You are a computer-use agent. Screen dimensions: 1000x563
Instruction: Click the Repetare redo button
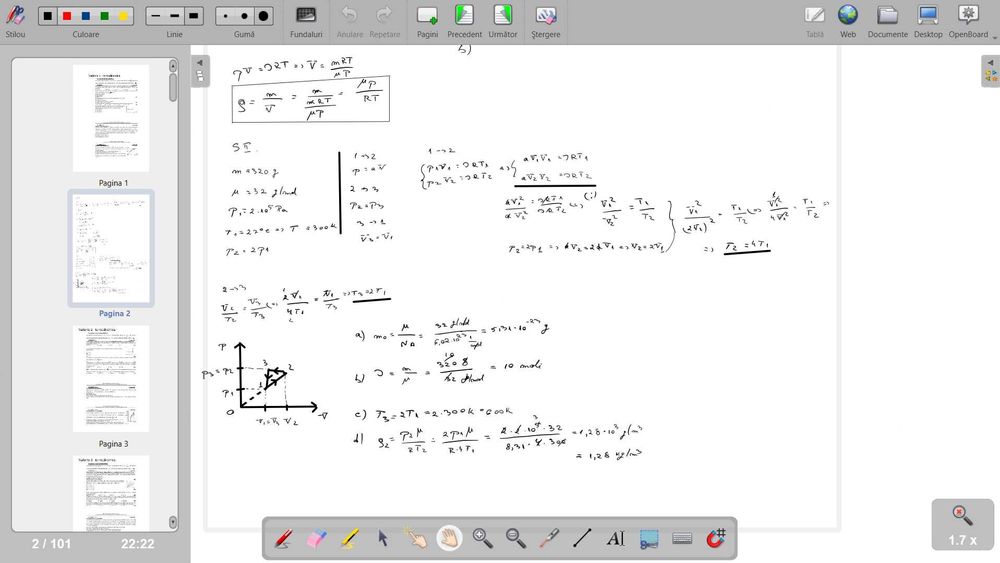pyautogui.click(x=385, y=21)
